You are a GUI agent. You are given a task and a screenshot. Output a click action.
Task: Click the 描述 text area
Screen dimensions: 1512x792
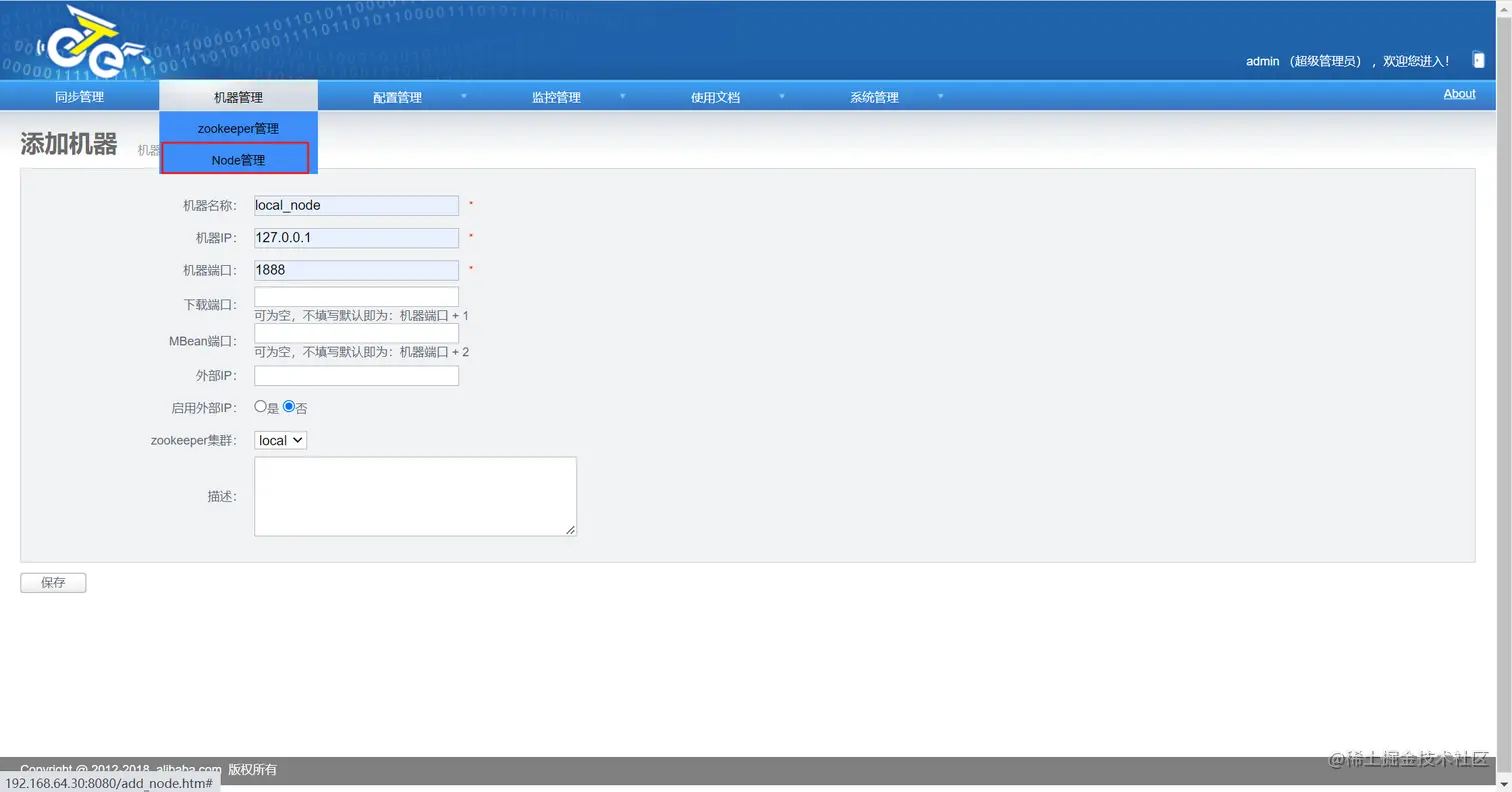pos(415,496)
